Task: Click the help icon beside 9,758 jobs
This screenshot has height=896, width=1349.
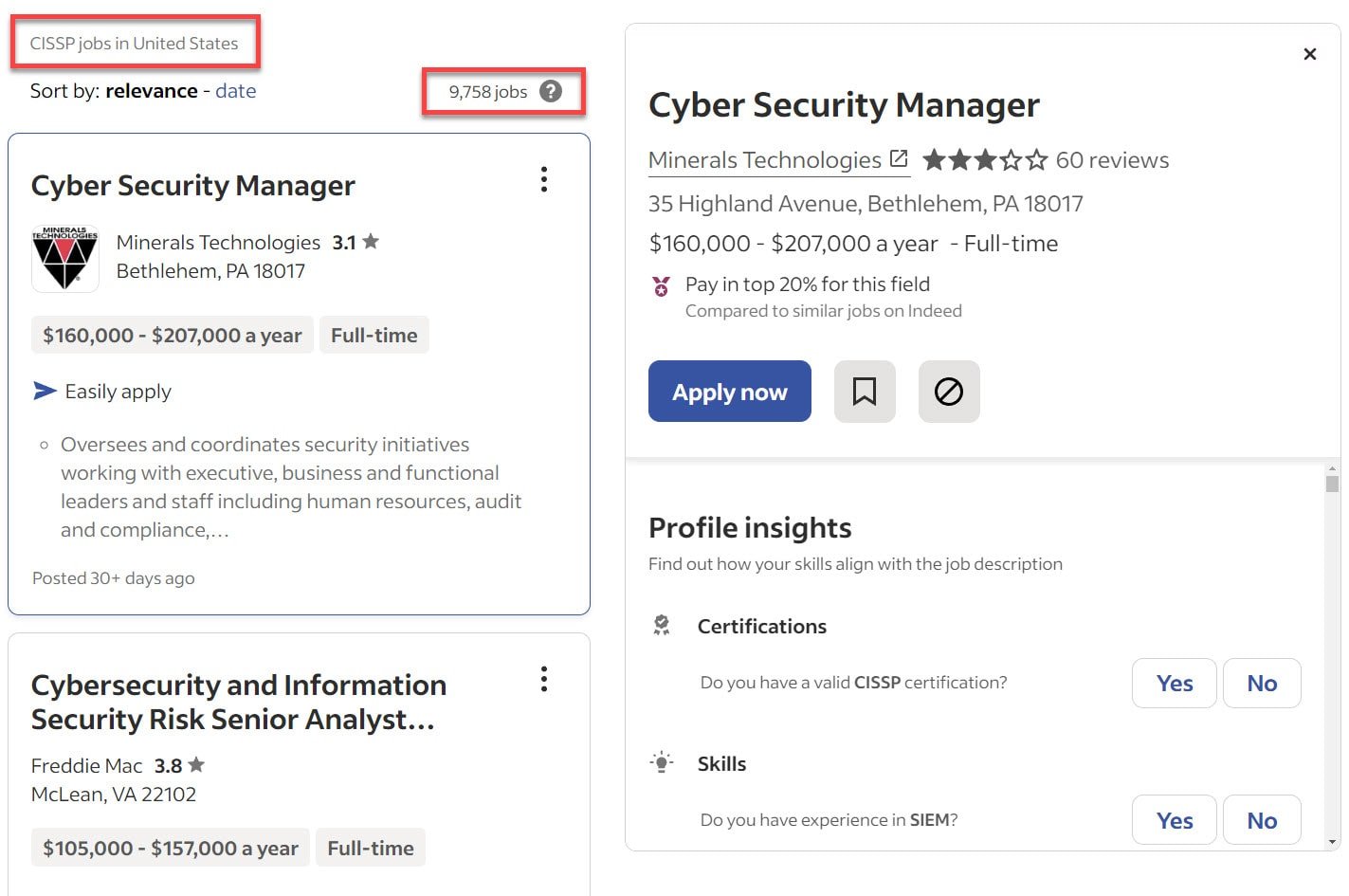Action: (551, 91)
